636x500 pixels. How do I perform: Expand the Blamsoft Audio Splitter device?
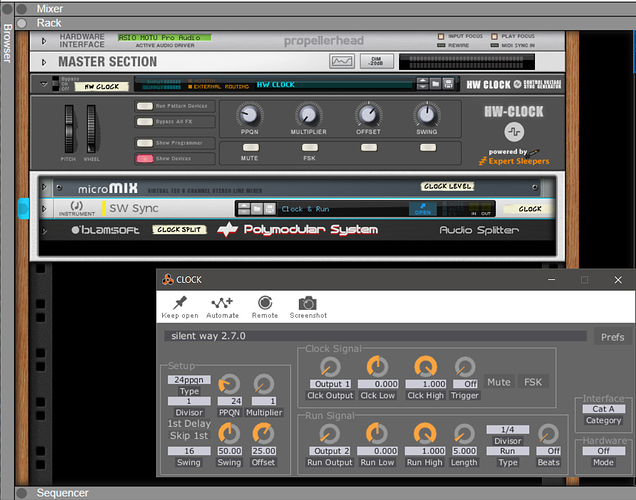point(44,230)
